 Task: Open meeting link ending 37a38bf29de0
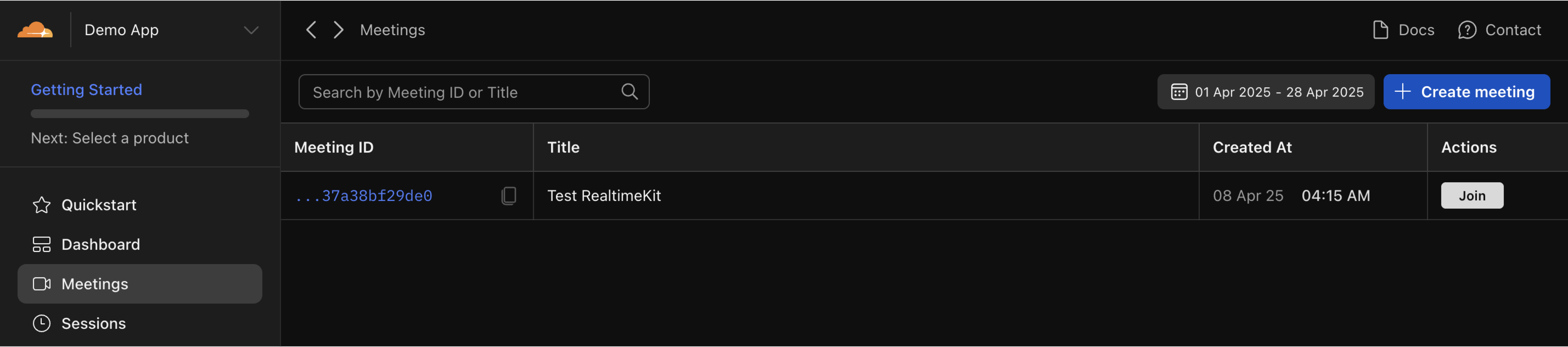pyautogui.click(x=364, y=195)
